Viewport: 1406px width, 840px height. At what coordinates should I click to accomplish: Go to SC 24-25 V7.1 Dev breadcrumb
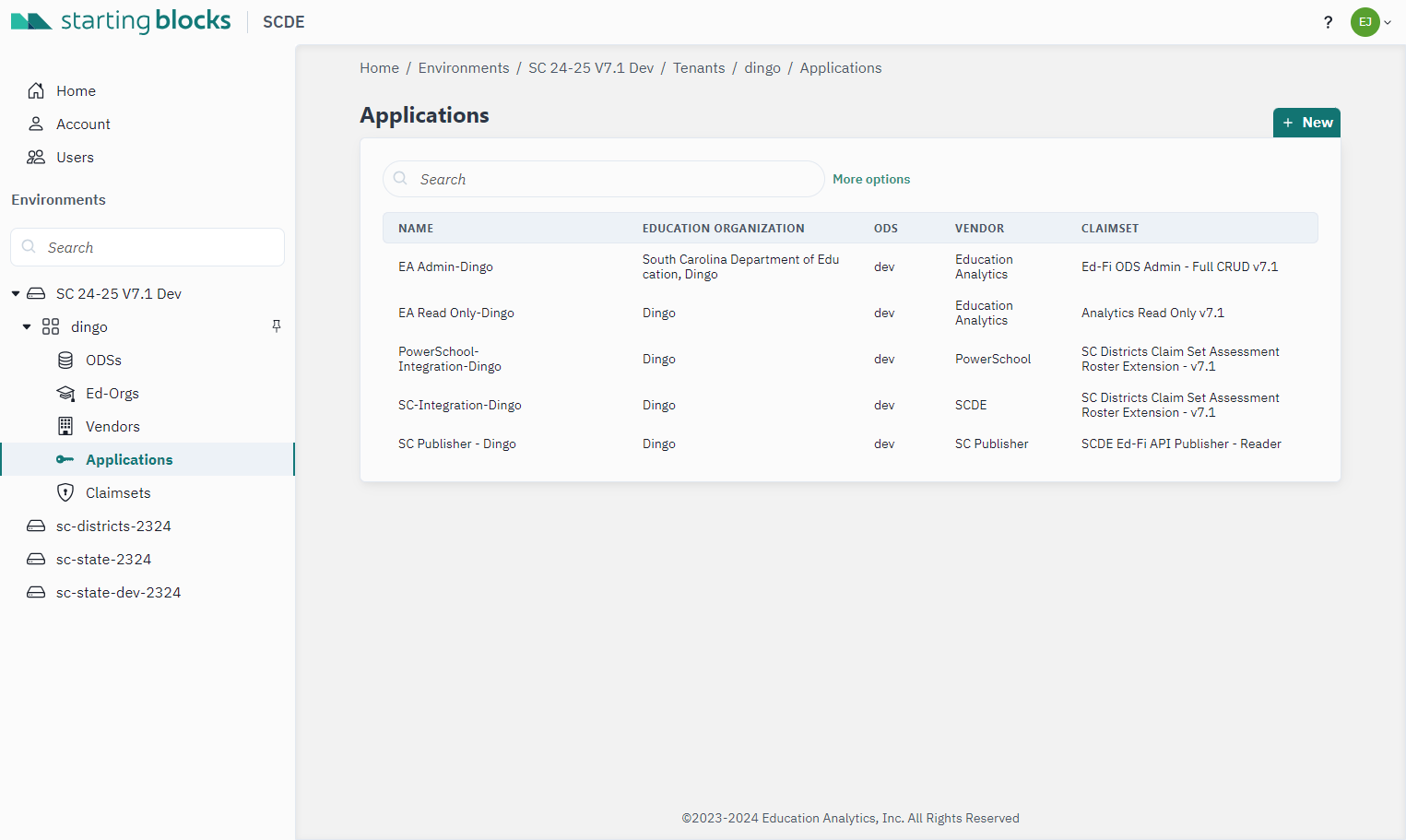click(x=591, y=68)
